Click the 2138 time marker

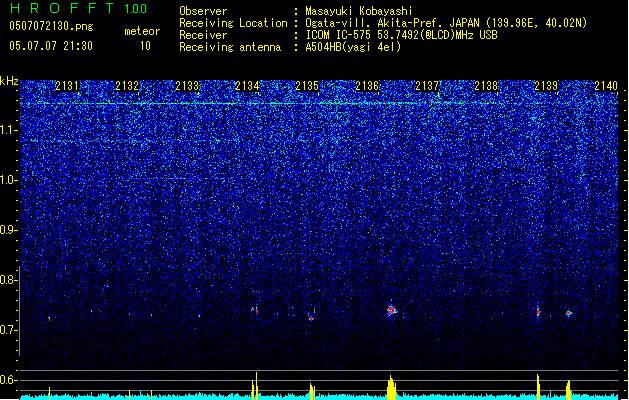click(x=487, y=86)
